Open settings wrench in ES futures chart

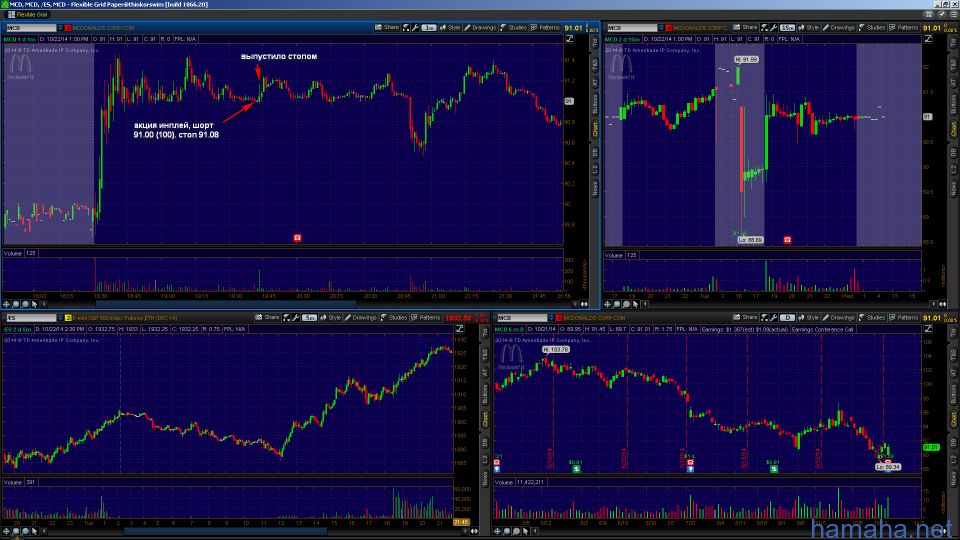coord(296,318)
